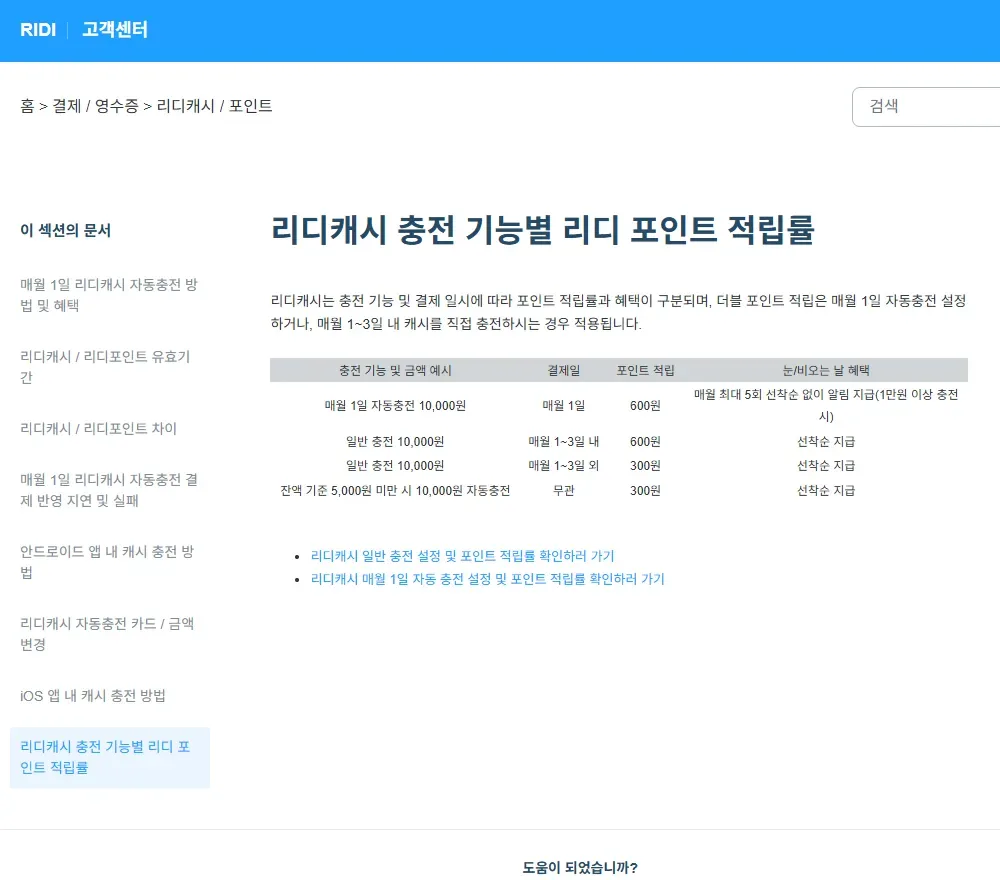Click cell 매월 1일 자동충전 10,000원
1000x880 pixels.
tap(395, 406)
